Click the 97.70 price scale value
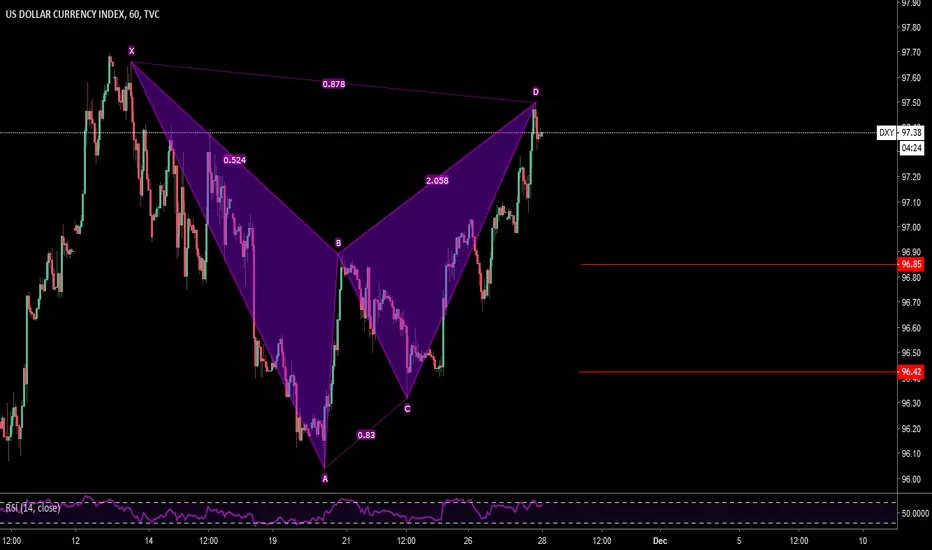This screenshot has width=932, height=550. pyautogui.click(x=911, y=52)
